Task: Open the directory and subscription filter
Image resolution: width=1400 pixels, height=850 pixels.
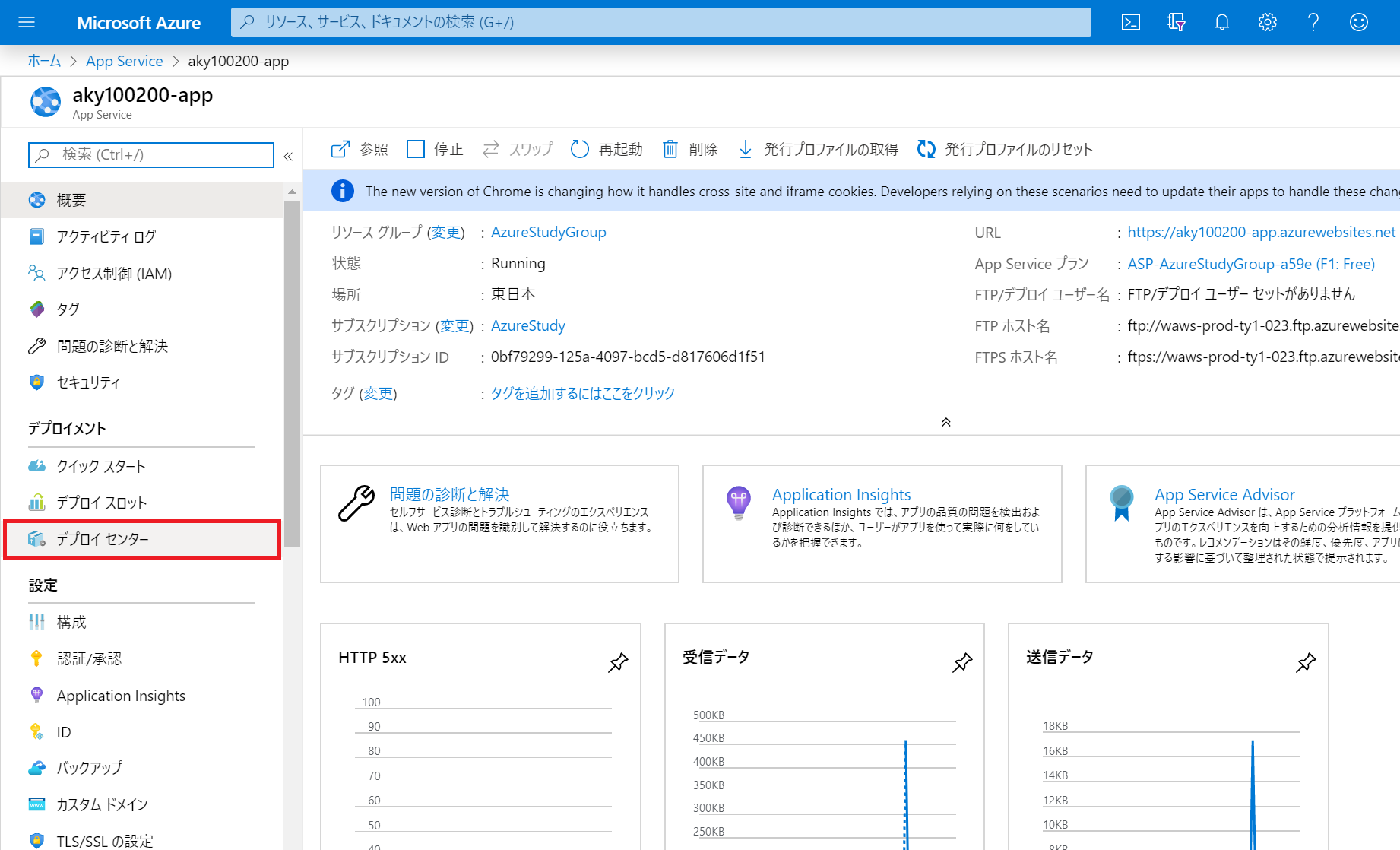Action: [1177, 22]
